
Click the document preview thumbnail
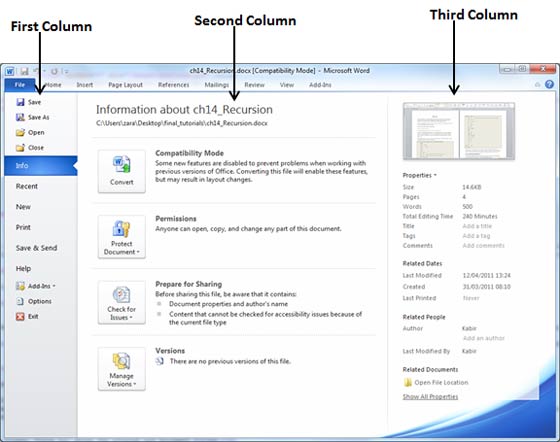click(x=459, y=131)
